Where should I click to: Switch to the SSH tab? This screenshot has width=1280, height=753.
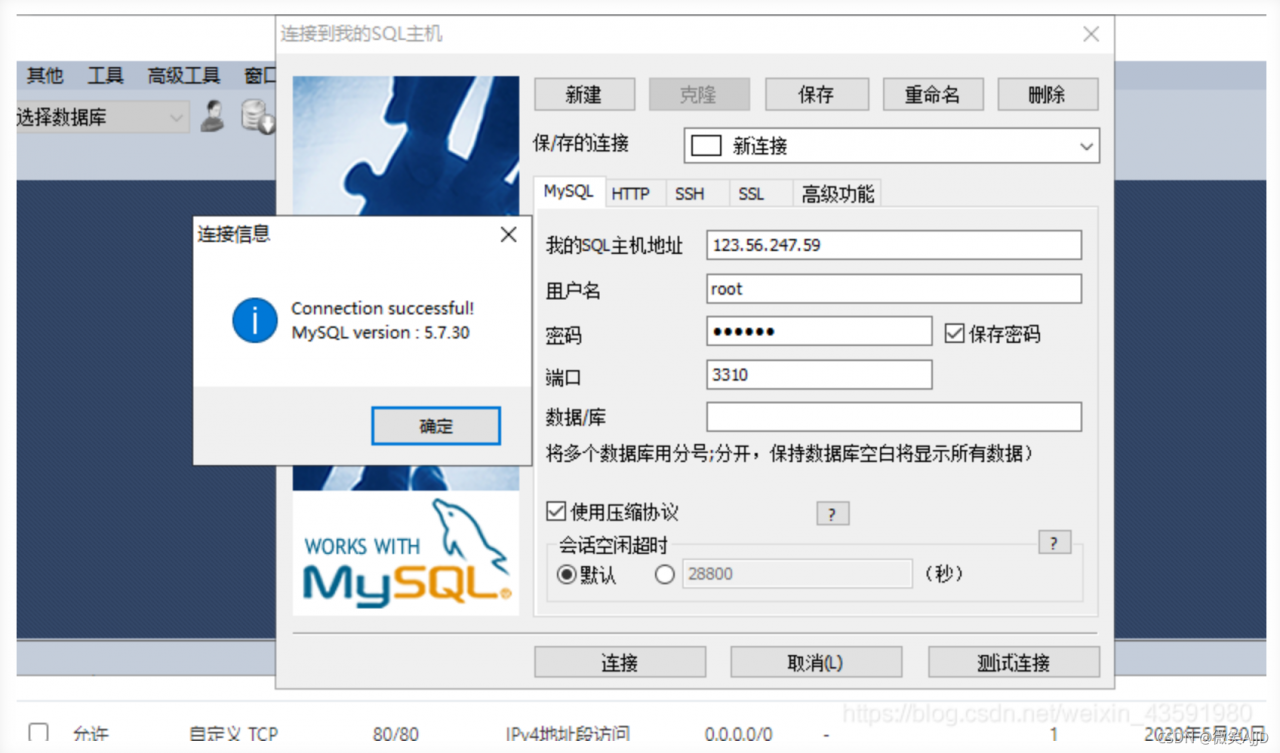689,194
